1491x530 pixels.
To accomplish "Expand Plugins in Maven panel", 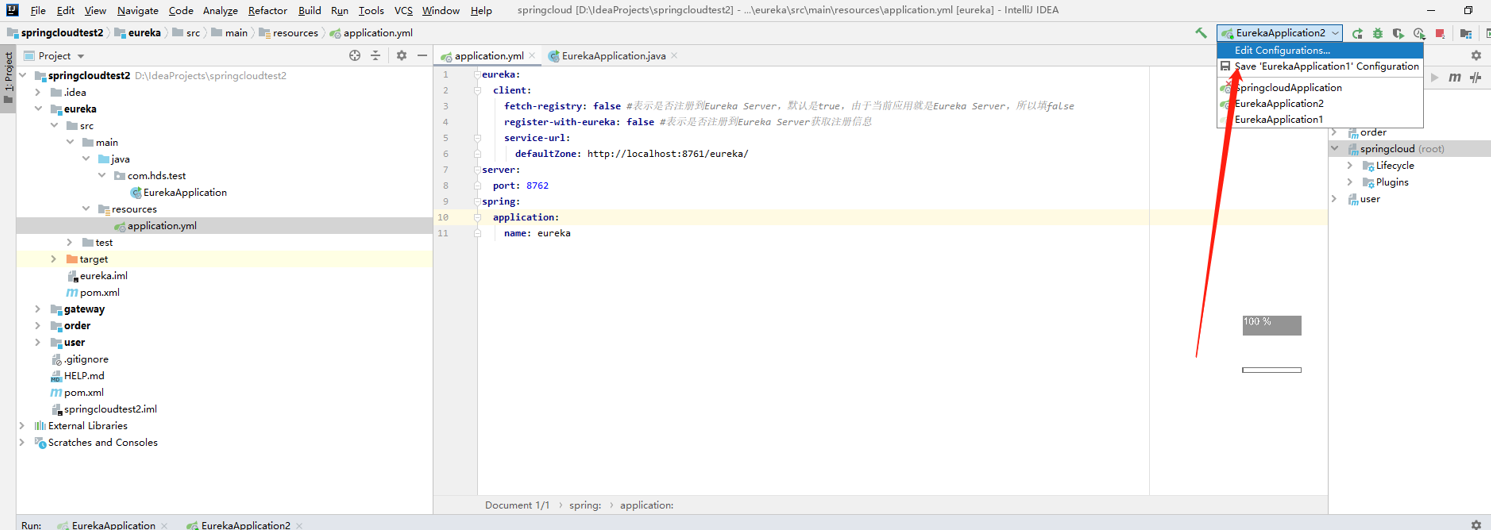I will coord(1350,182).
